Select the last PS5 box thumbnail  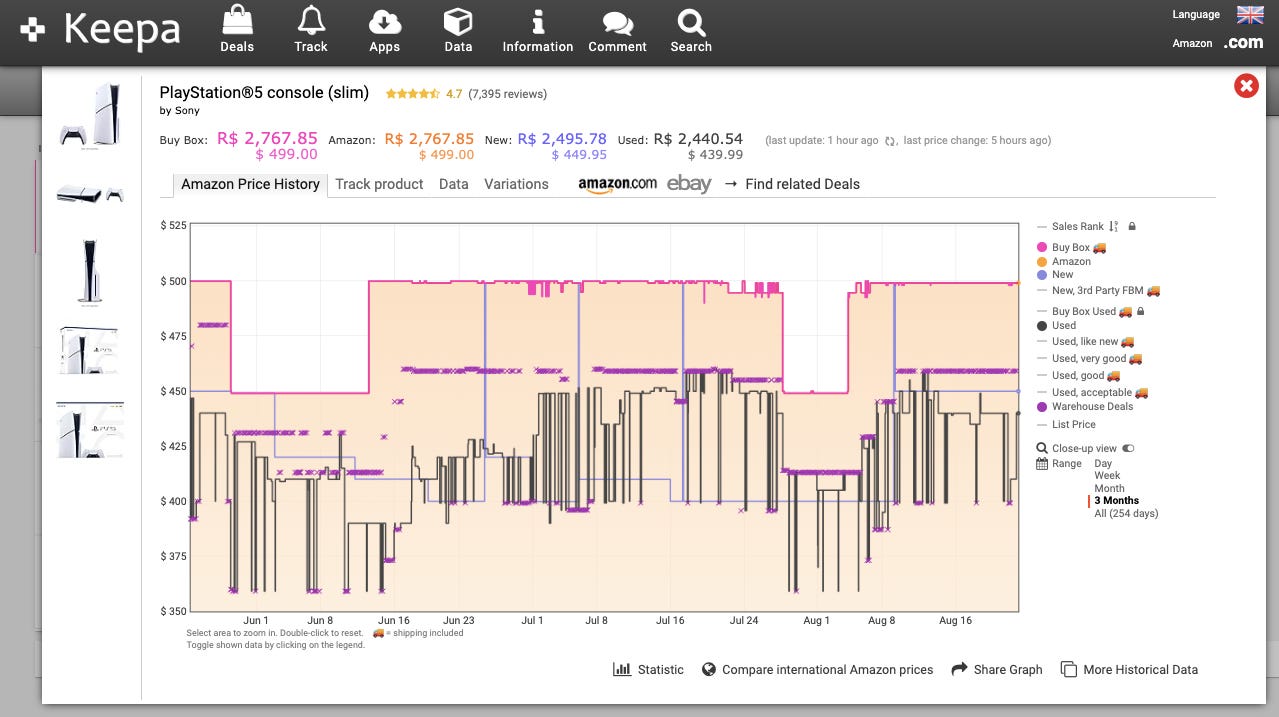91,430
